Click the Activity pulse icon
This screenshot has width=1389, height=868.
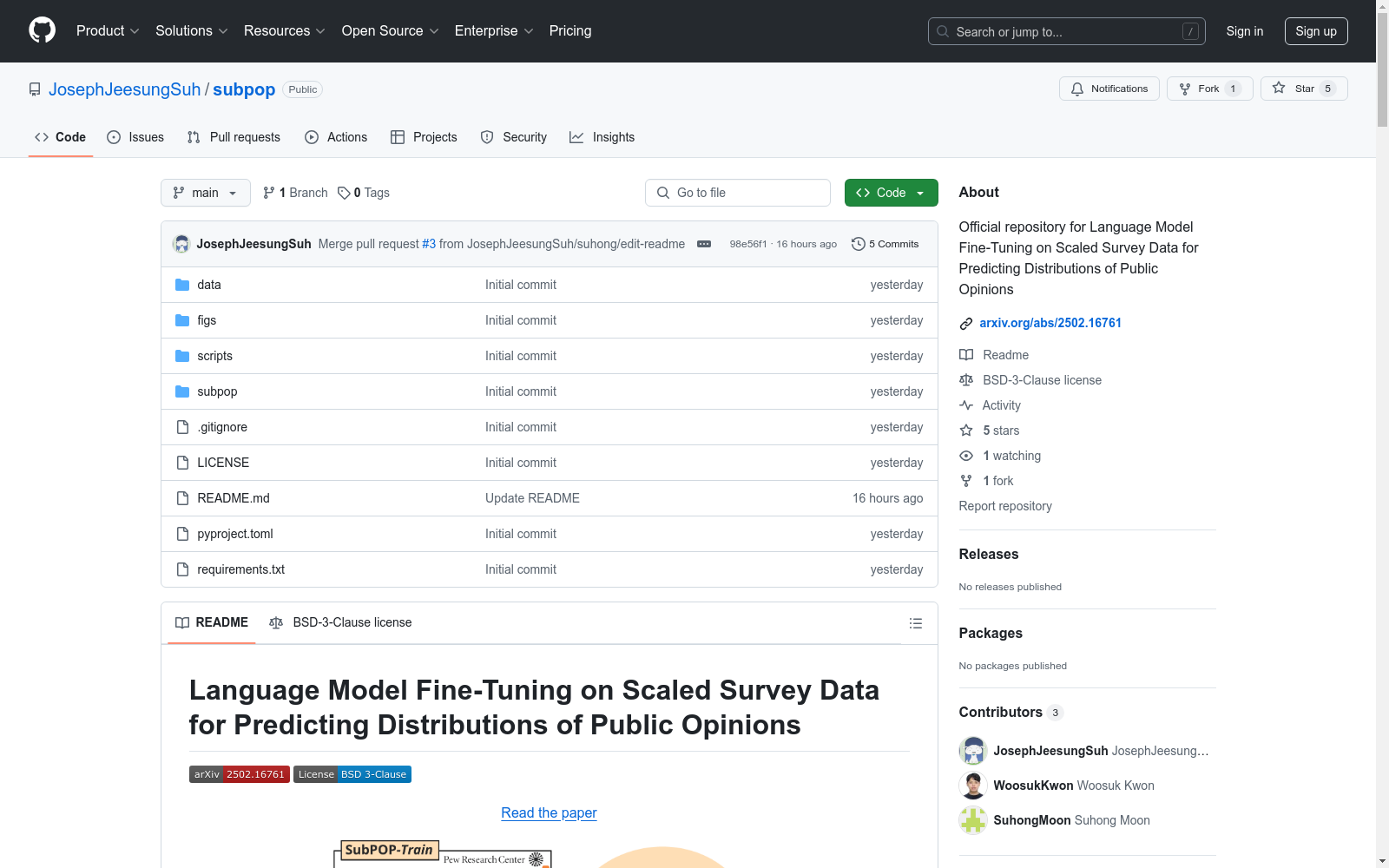966,405
